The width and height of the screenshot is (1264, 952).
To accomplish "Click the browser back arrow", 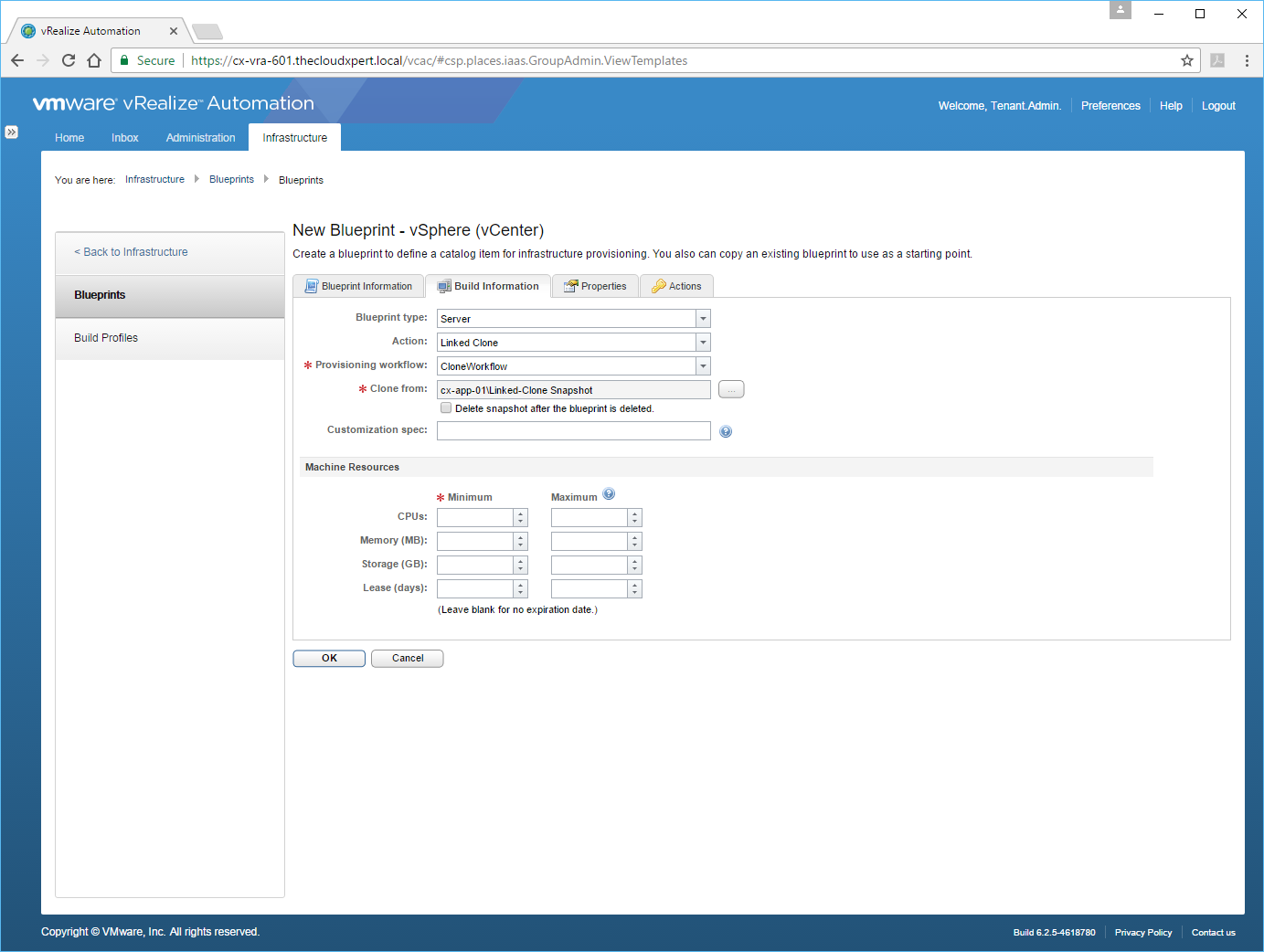I will click(17, 60).
